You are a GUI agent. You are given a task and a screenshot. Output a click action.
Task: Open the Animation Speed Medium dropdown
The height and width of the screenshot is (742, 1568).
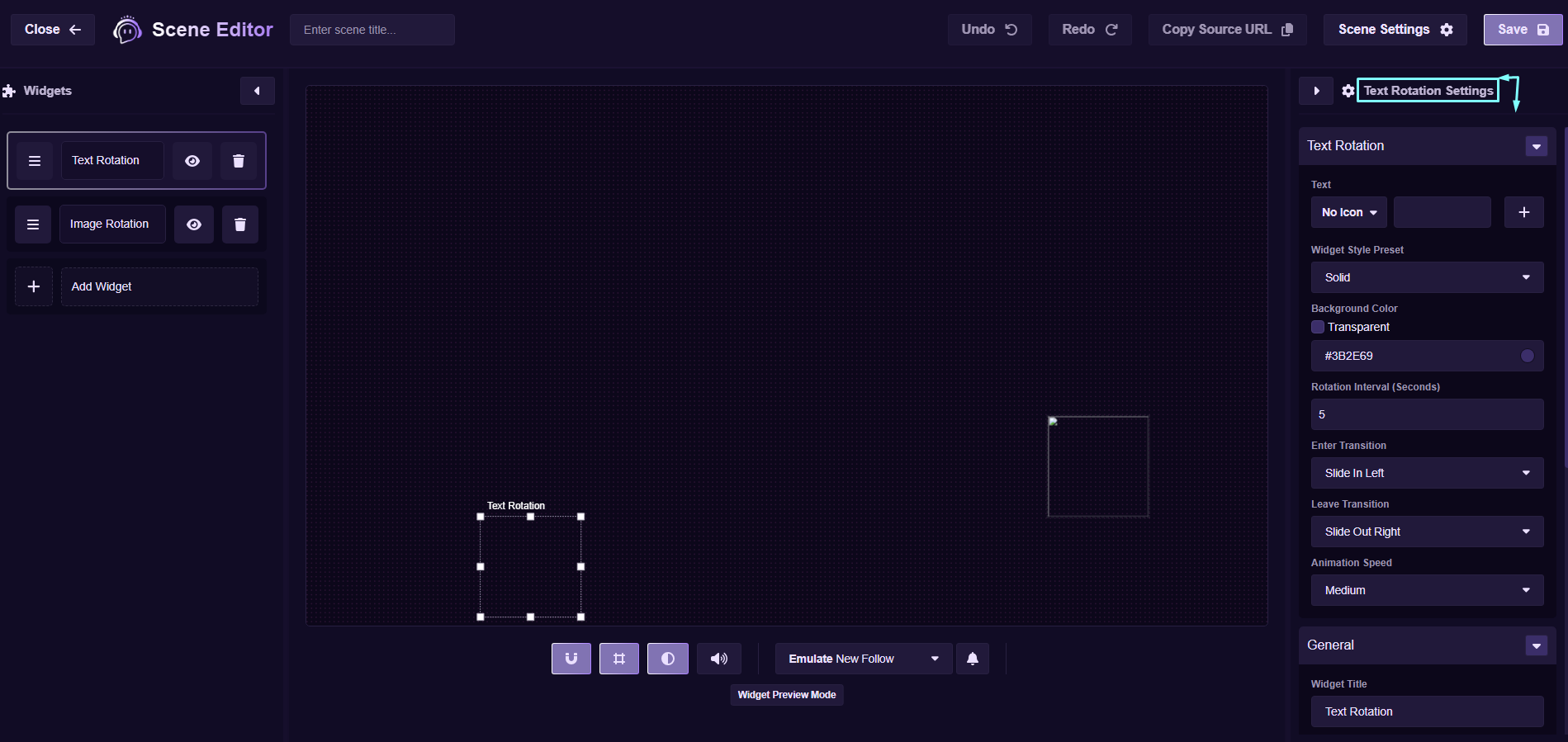coord(1428,590)
